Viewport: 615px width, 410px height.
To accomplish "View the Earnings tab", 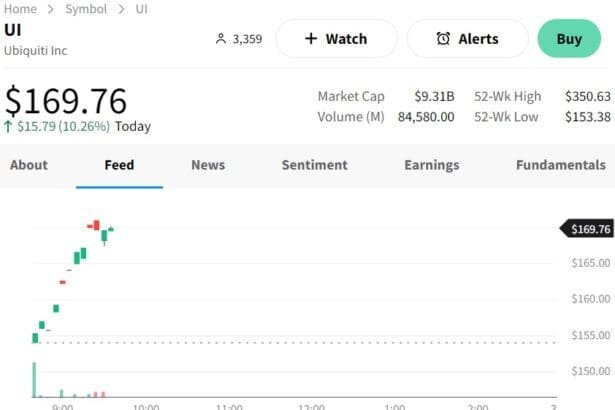I will [431, 165].
